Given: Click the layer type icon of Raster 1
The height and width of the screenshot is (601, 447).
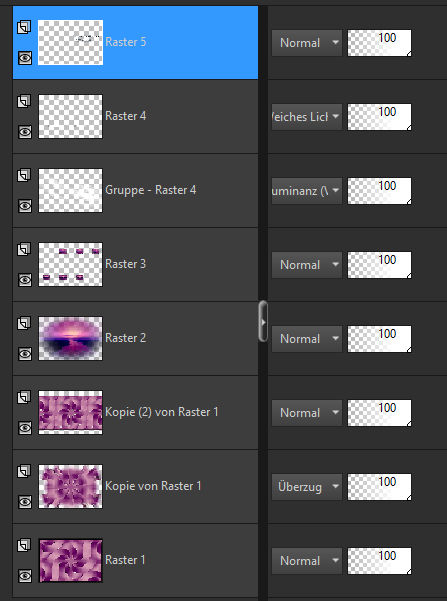Looking at the screenshot, I should coord(24,545).
